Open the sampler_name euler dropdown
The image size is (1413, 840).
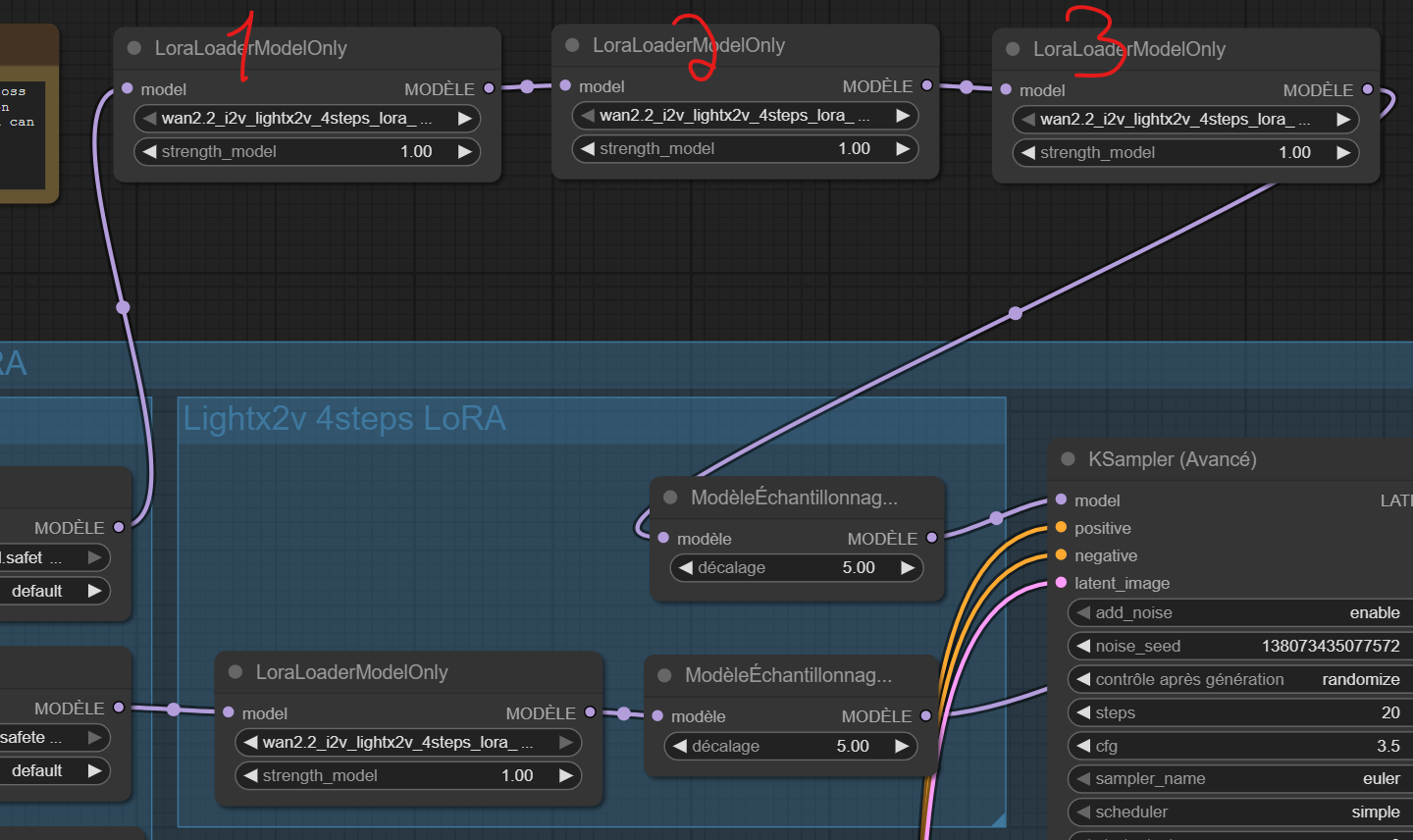1236,778
